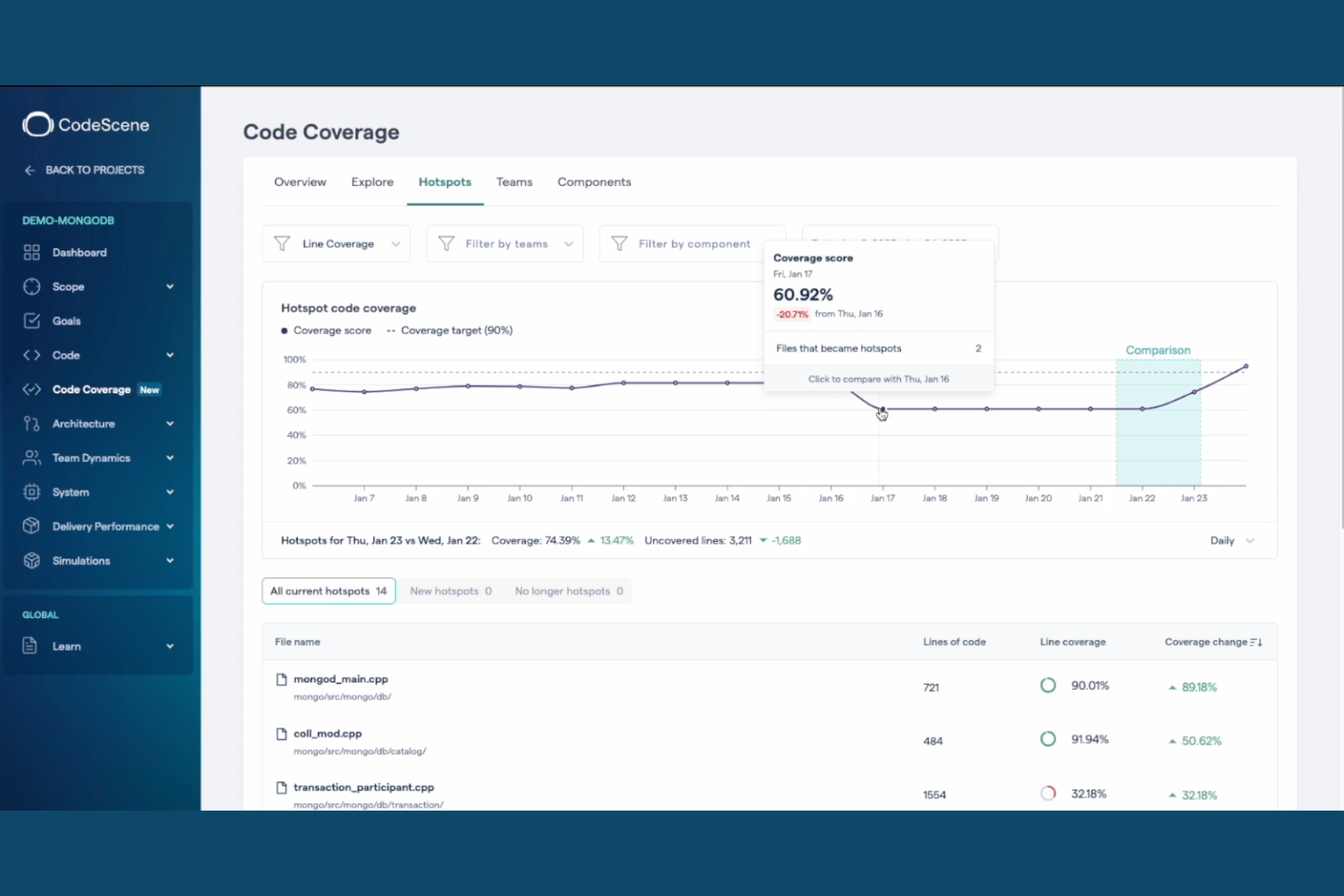The image size is (1344, 896).
Task: Sort by the File name column header
Action: click(297, 642)
